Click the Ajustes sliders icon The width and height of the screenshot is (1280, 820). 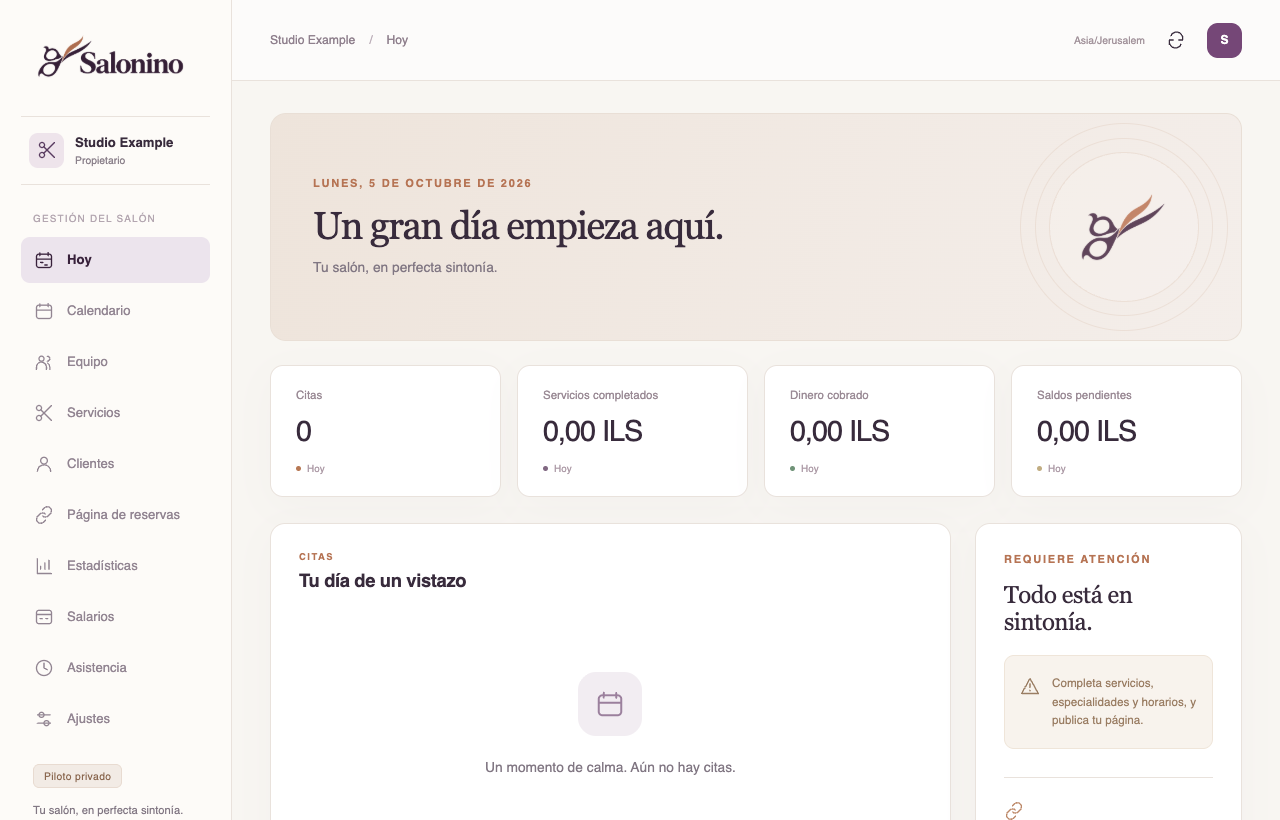point(44,719)
